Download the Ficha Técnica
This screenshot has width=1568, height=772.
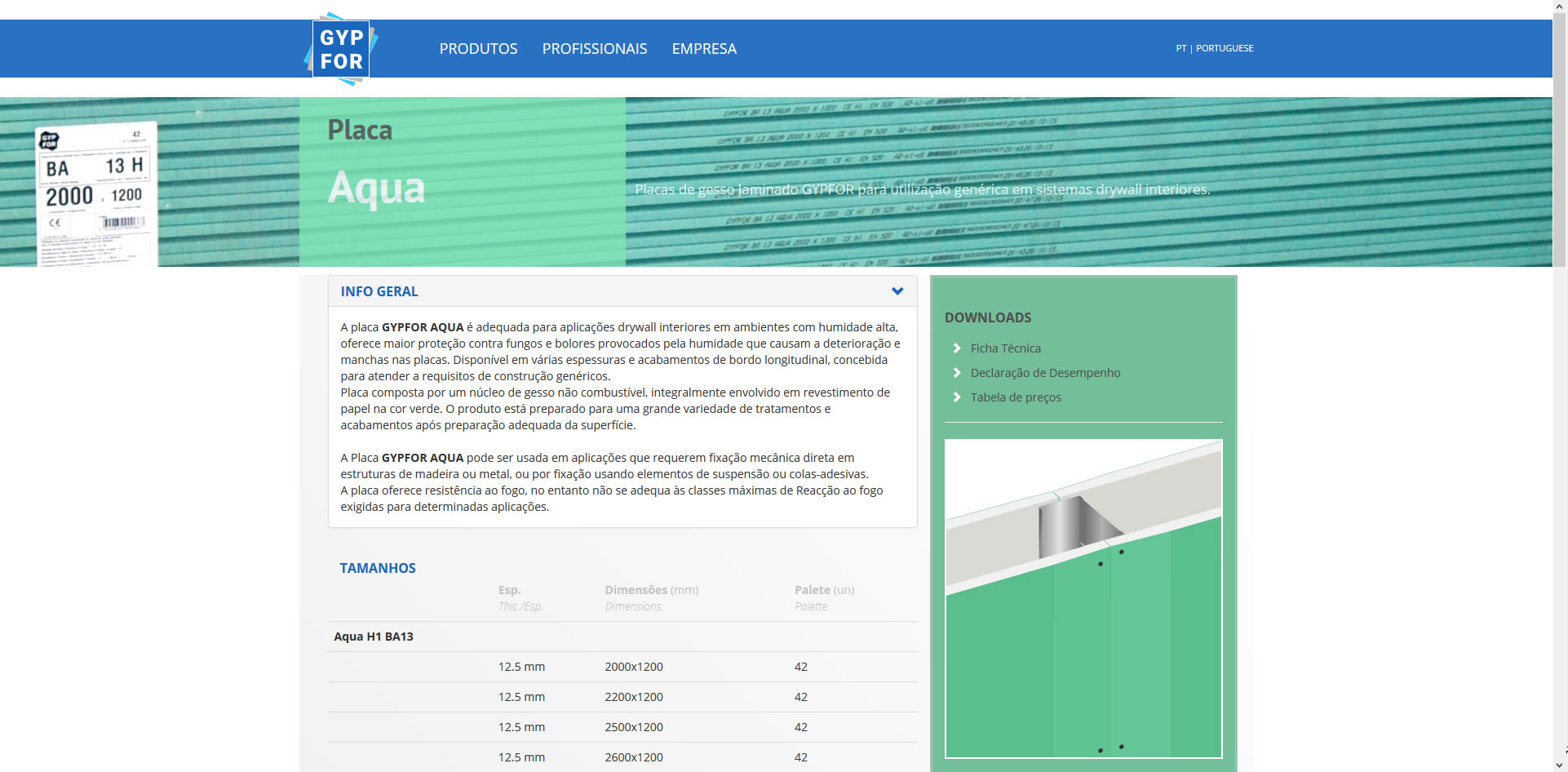click(x=1005, y=348)
